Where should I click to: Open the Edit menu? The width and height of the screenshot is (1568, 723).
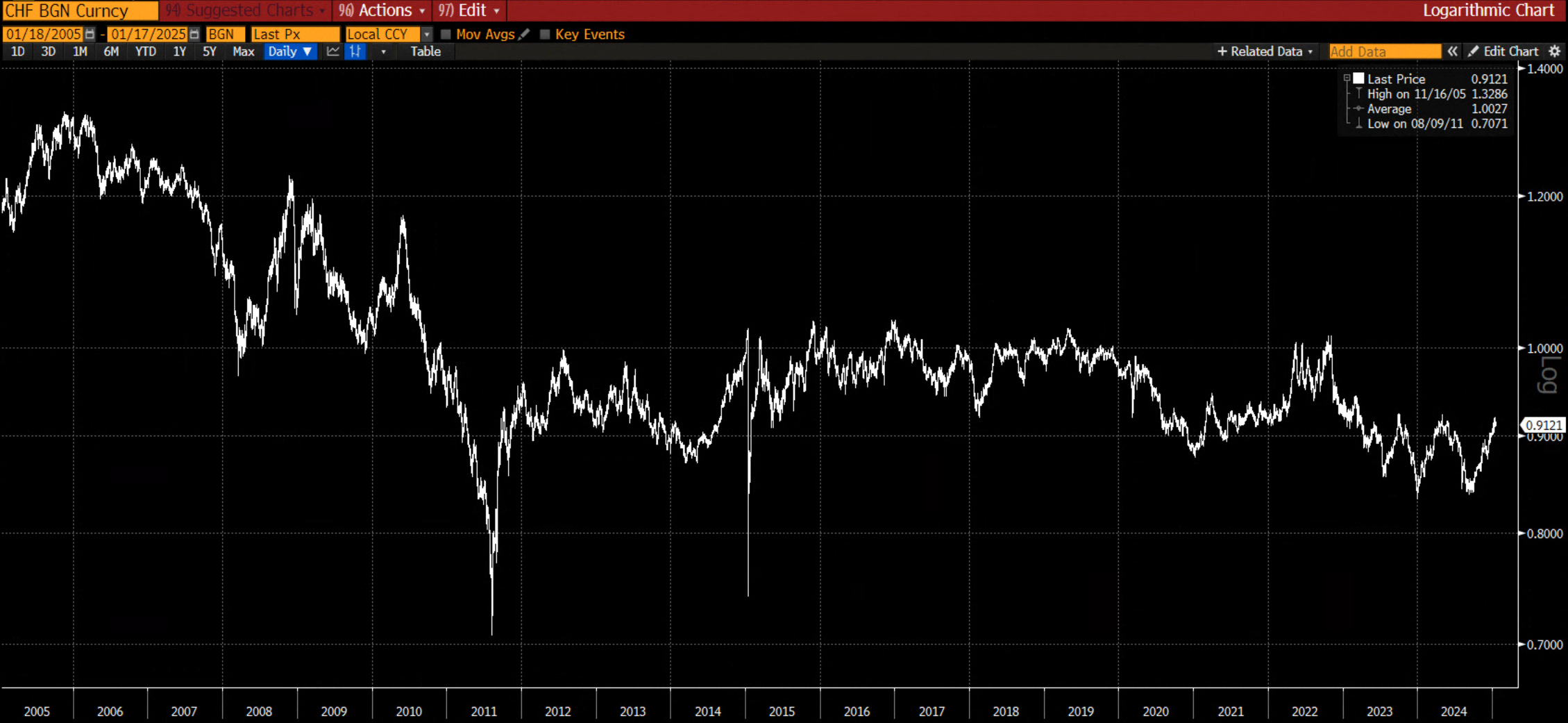pos(469,10)
